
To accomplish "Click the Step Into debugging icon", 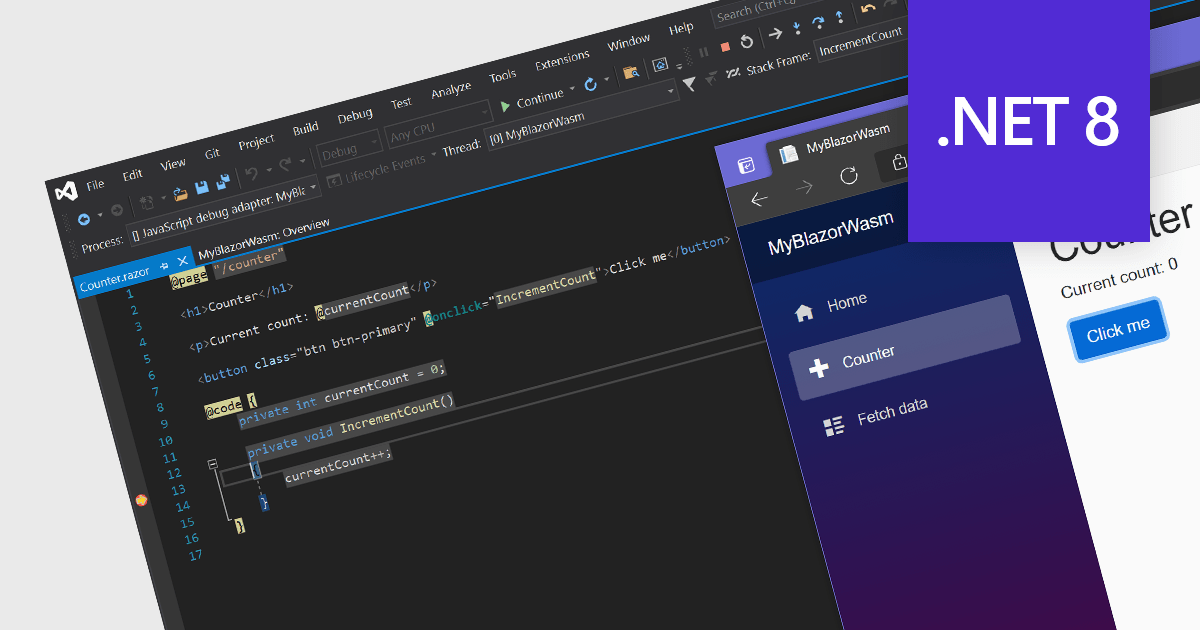I will (x=797, y=29).
